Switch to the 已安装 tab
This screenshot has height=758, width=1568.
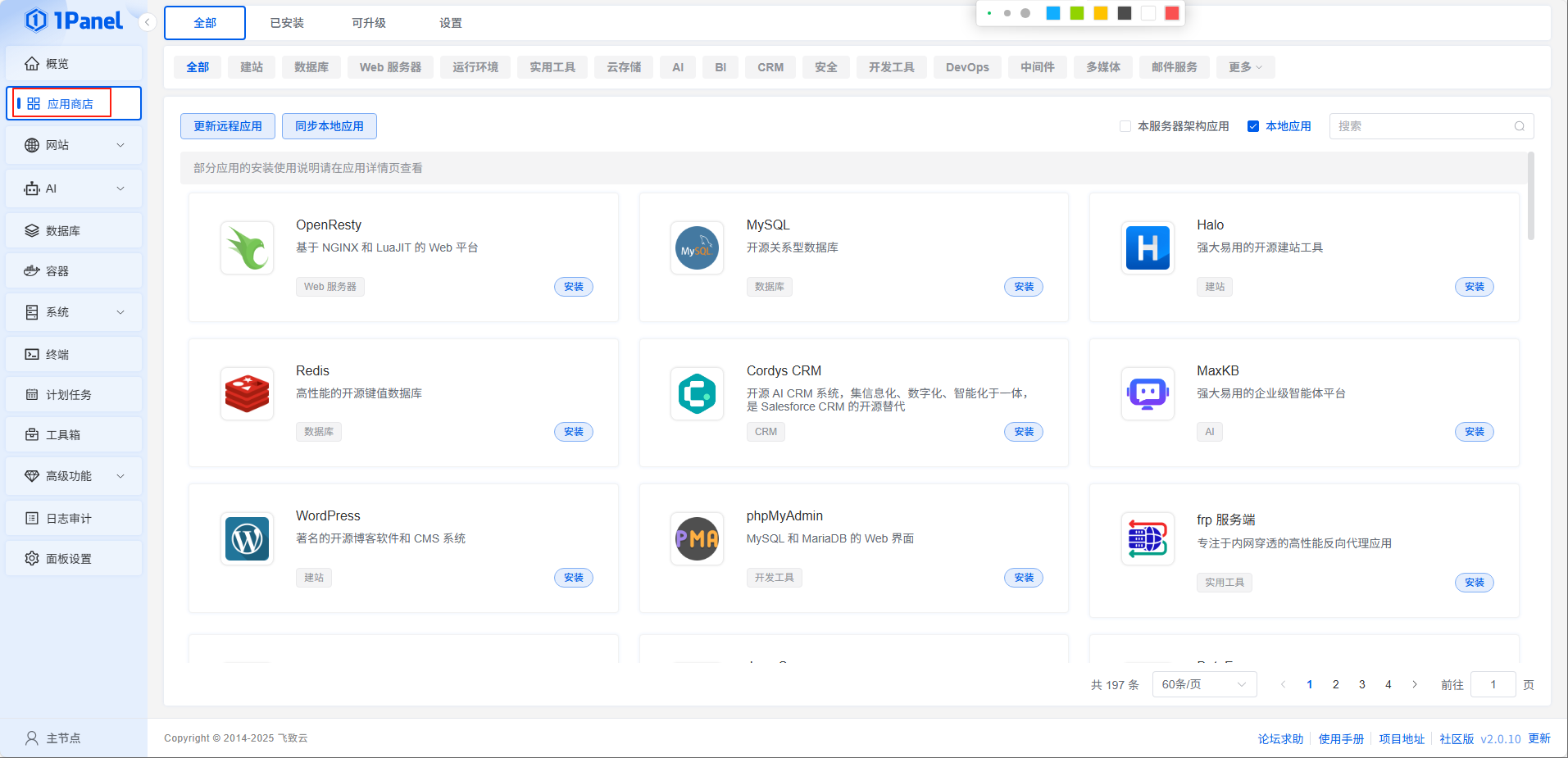287,23
